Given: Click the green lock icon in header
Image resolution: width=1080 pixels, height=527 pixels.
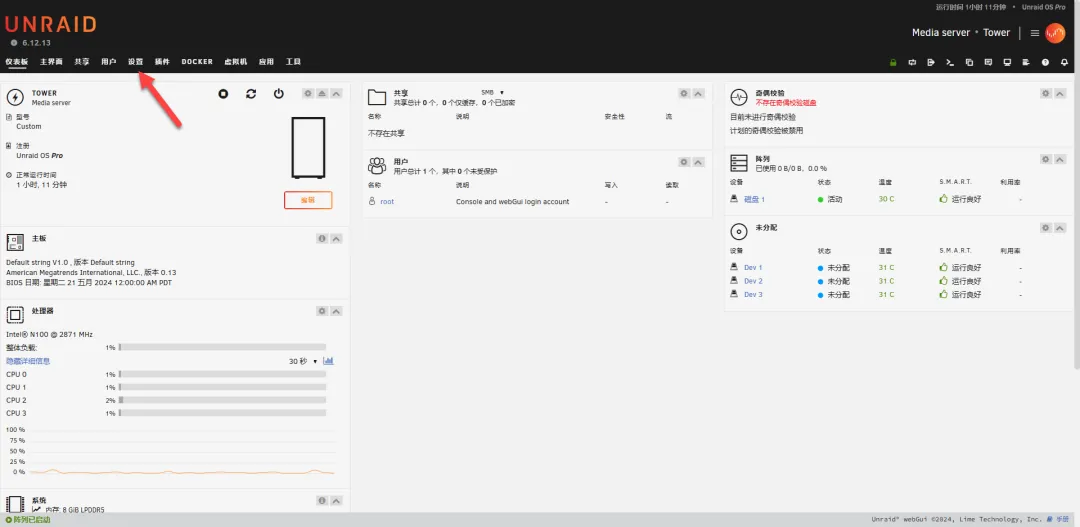Looking at the screenshot, I should point(893,62).
